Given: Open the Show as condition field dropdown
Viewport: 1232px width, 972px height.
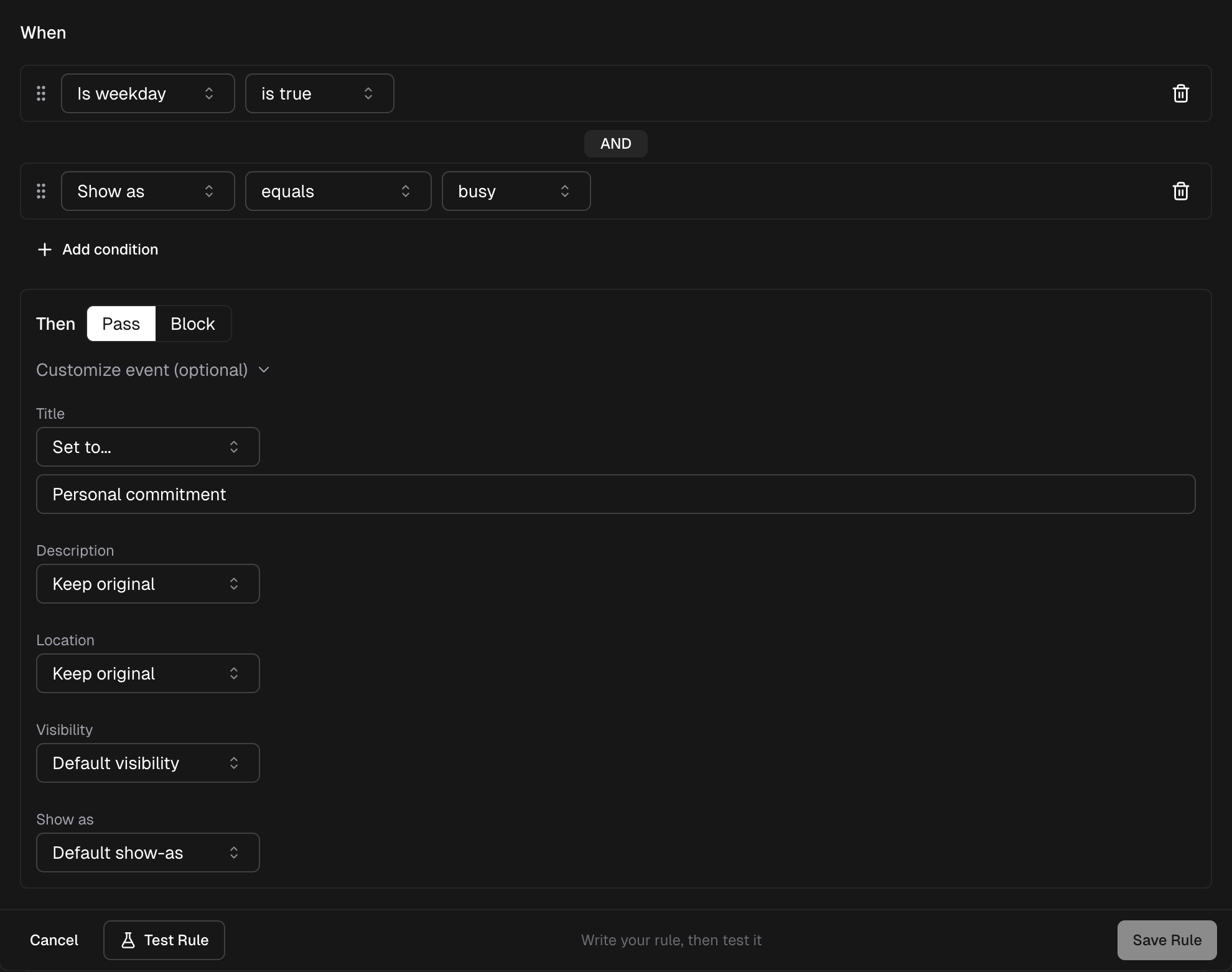Looking at the screenshot, I should 148,191.
